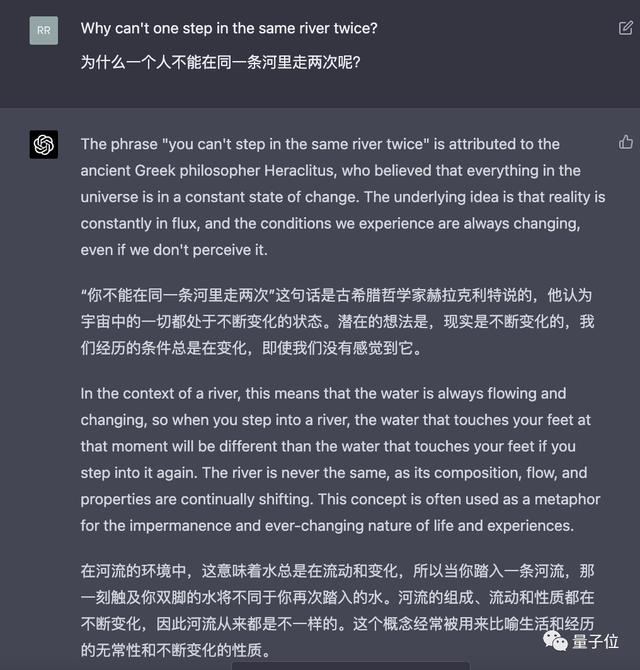Click the WeChat watermark logo icon
Viewport: 640px width, 670px height.
coord(552,638)
